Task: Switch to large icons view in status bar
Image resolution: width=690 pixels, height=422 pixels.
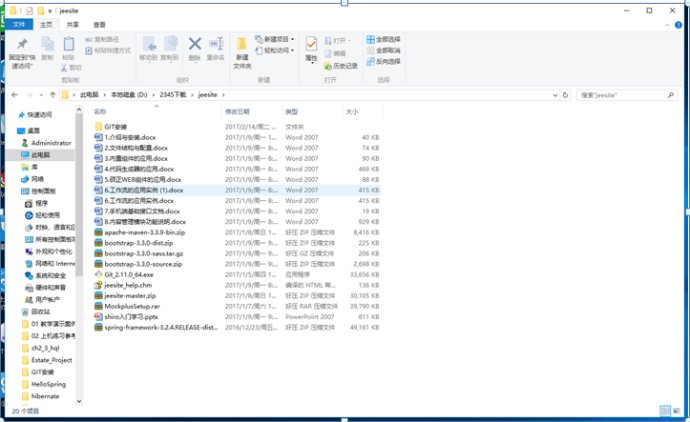Action: [676, 411]
